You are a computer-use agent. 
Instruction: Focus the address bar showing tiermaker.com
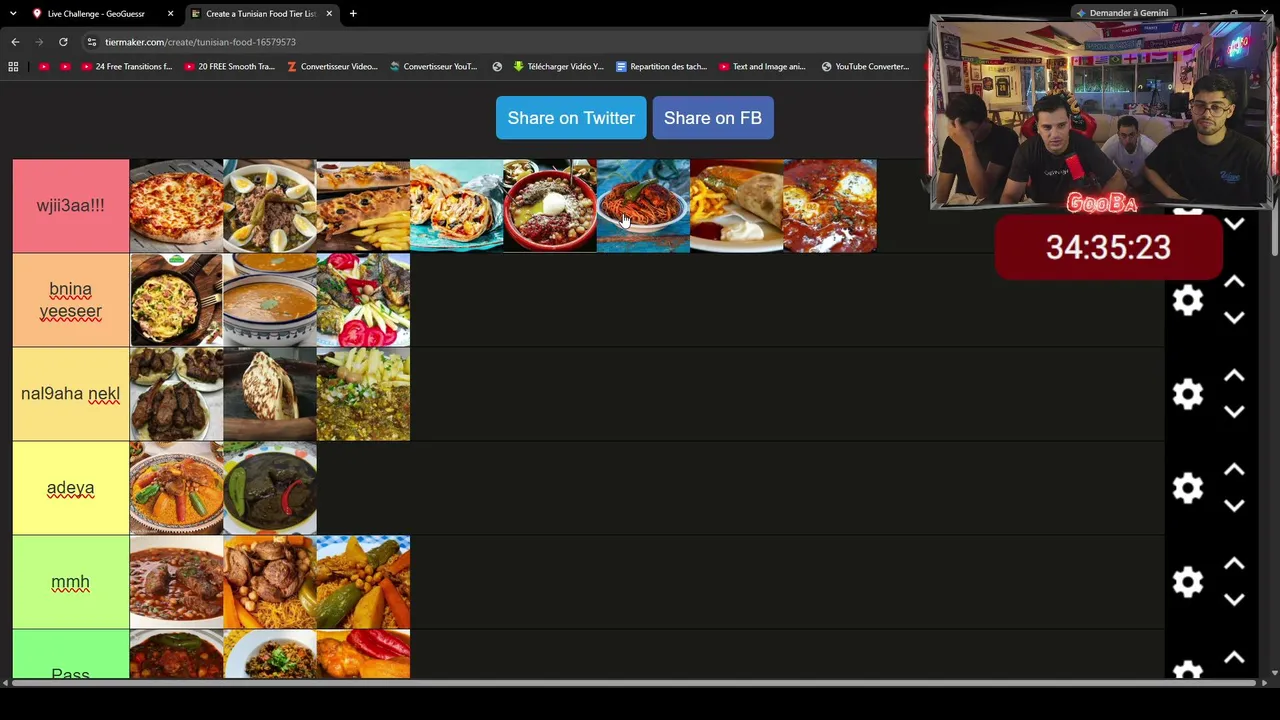coord(500,42)
